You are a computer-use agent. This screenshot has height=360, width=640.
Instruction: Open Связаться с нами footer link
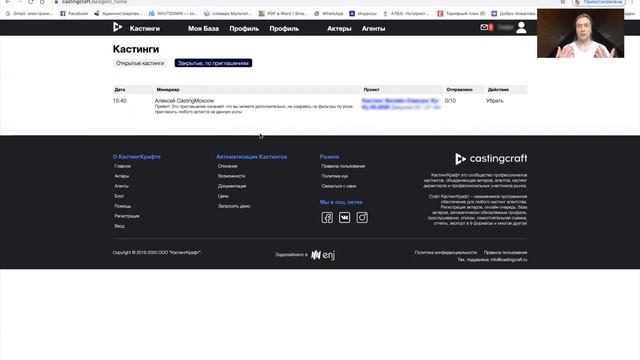(x=339, y=186)
